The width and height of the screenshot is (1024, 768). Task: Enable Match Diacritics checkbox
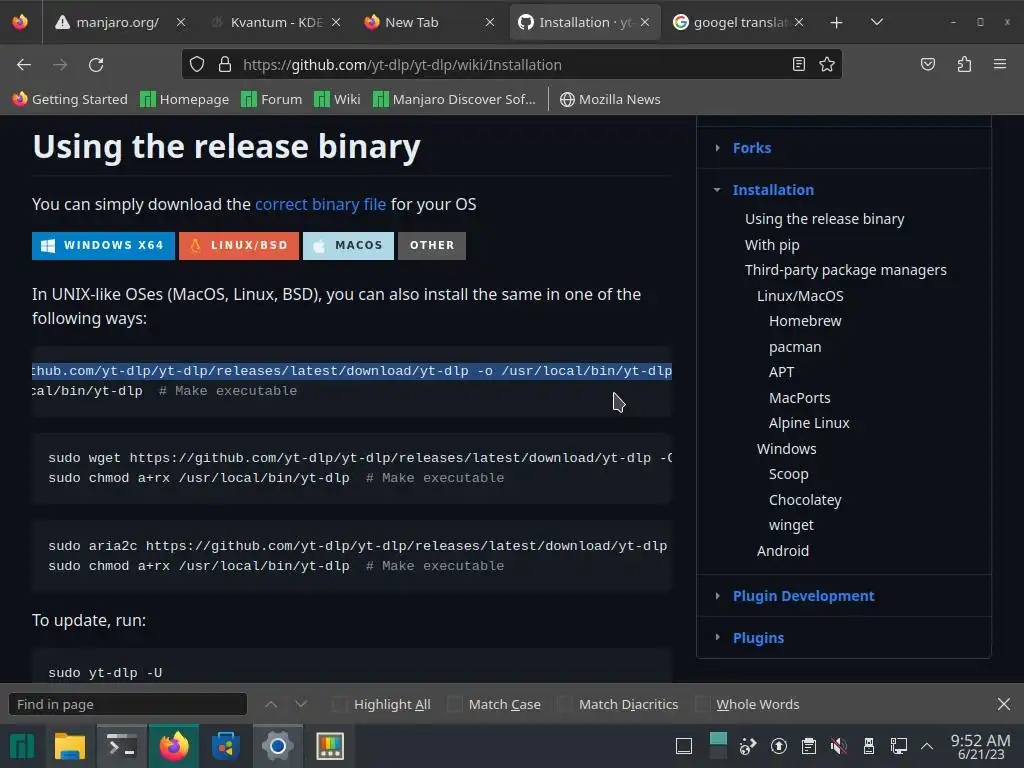click(565, 704)
